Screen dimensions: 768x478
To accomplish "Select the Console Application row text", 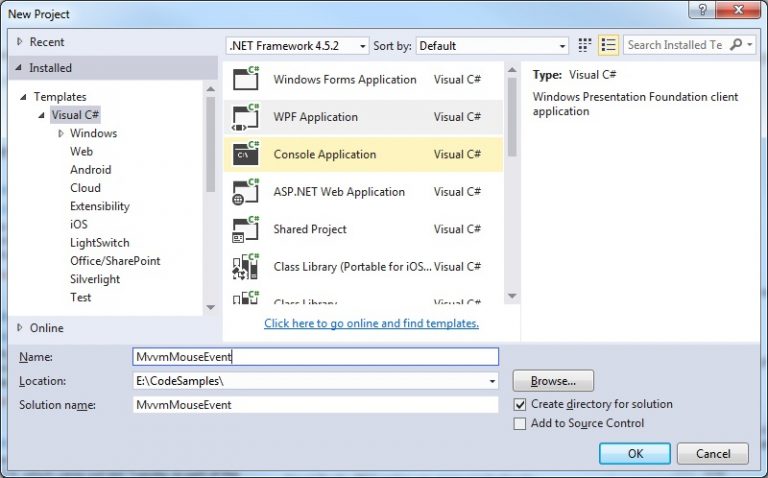I will click(x=325, y=154).
